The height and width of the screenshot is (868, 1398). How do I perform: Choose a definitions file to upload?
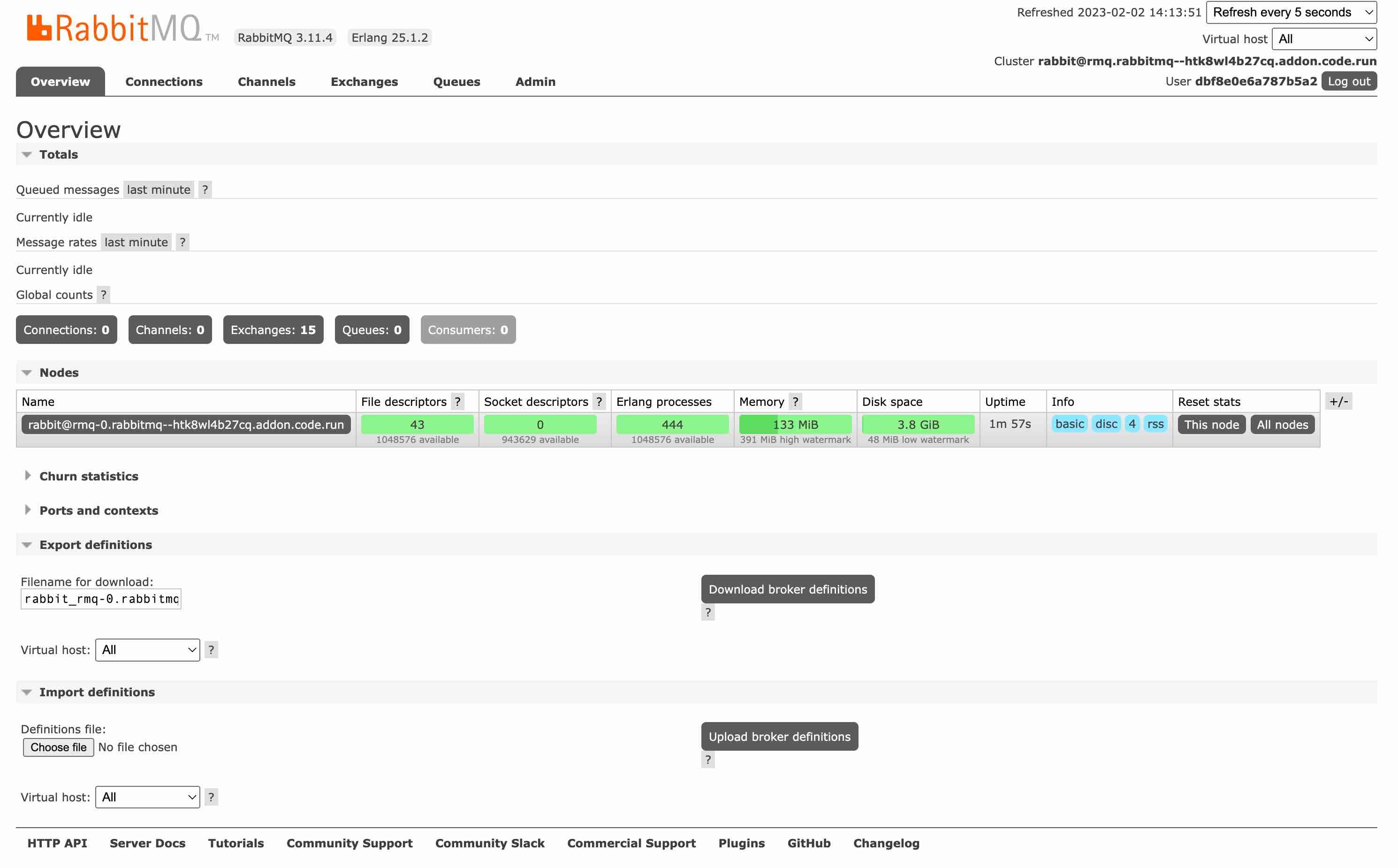click(x=58, y=747)
